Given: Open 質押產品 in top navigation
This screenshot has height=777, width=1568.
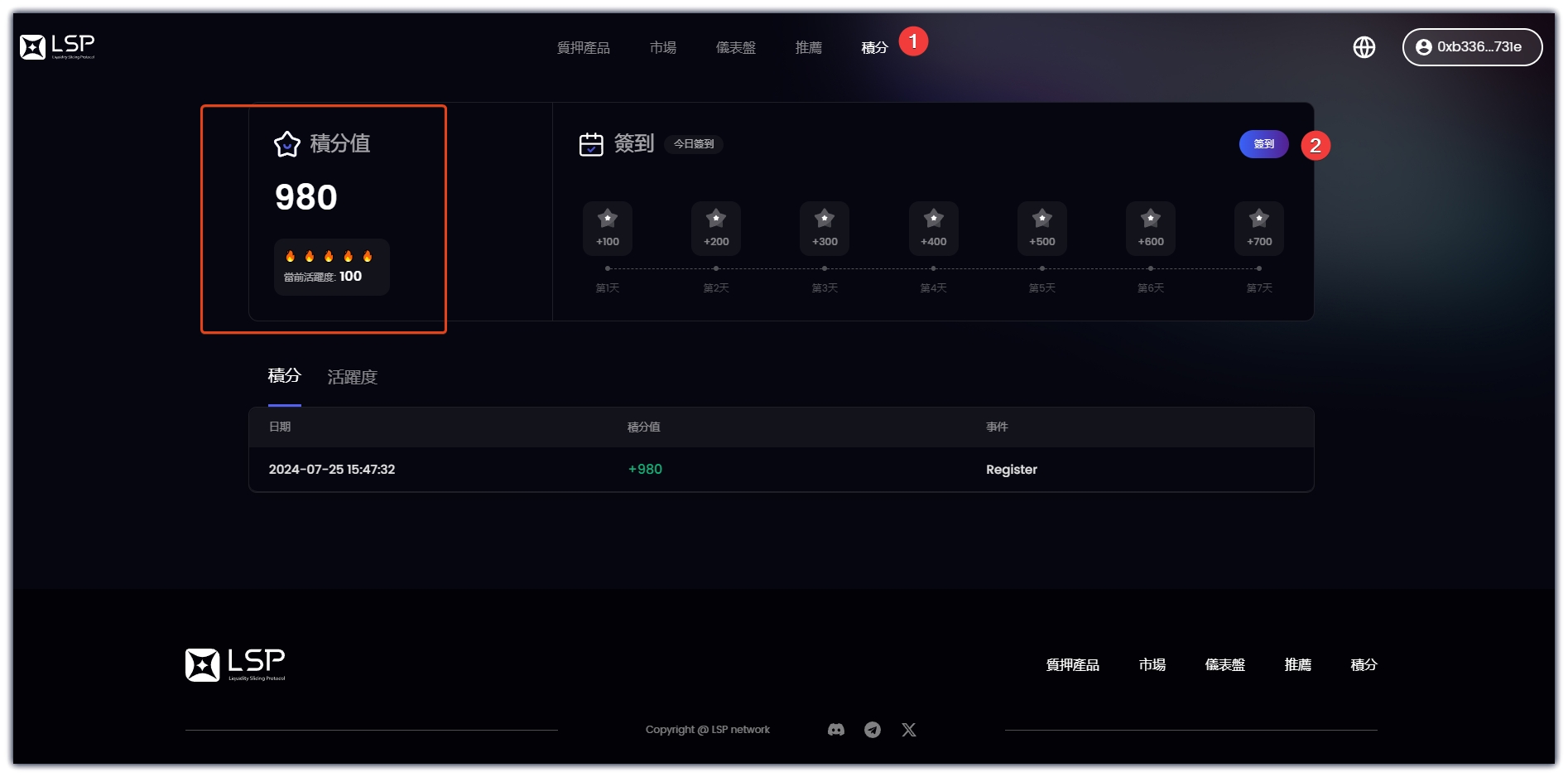Looking at the screenshot, I should (583, 48).
